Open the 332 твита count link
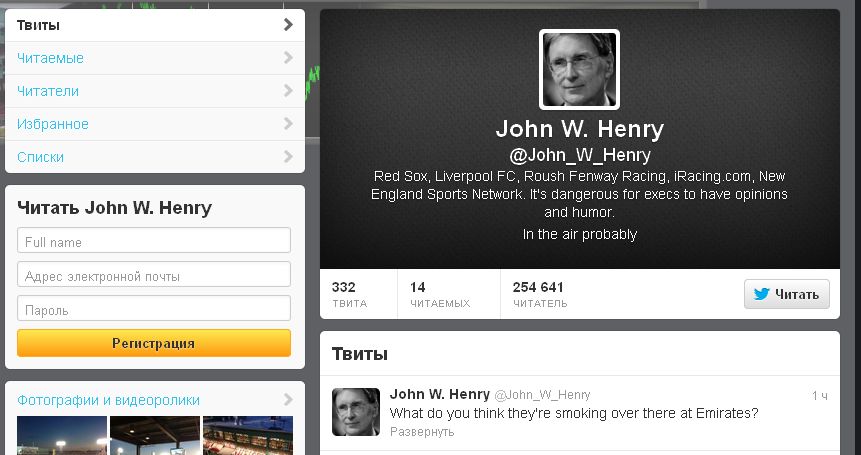The image size is (861, 455). (349, 294)
